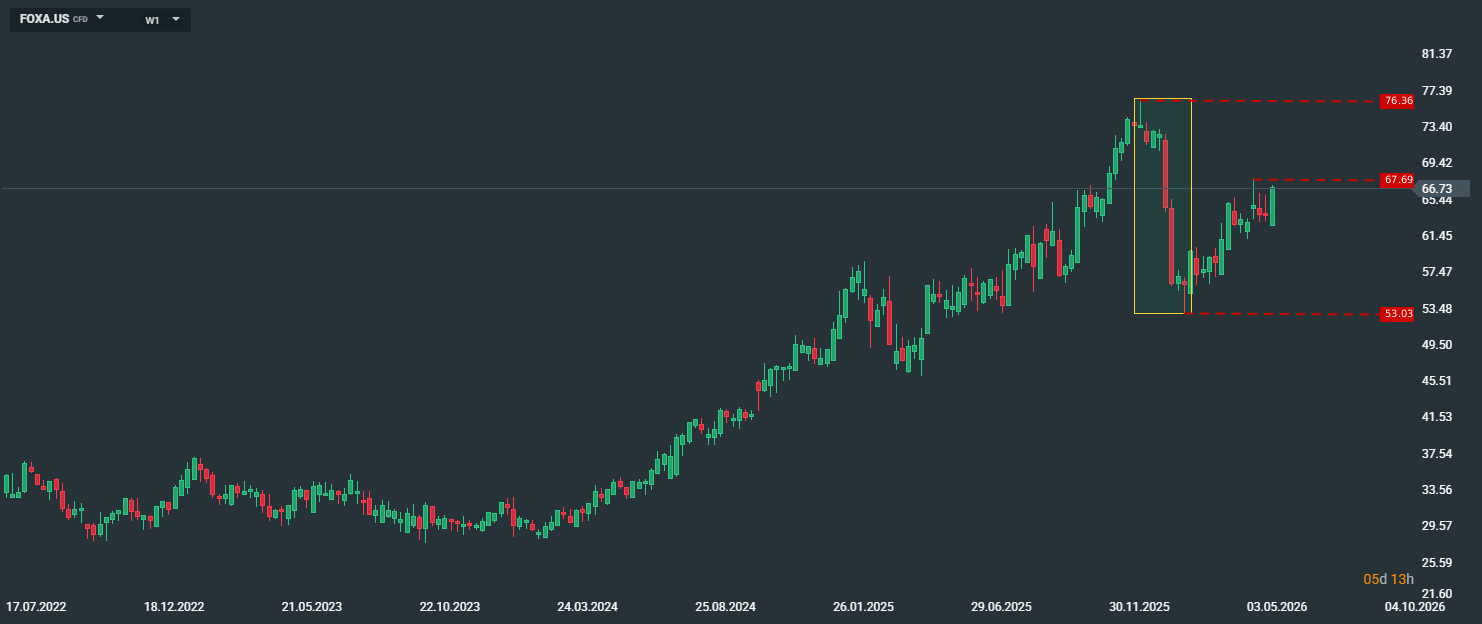The height and width of the screenshot is (624, 1482).
Task: Click the 81.37 level on price axis
Action: tap(1437, 54)
